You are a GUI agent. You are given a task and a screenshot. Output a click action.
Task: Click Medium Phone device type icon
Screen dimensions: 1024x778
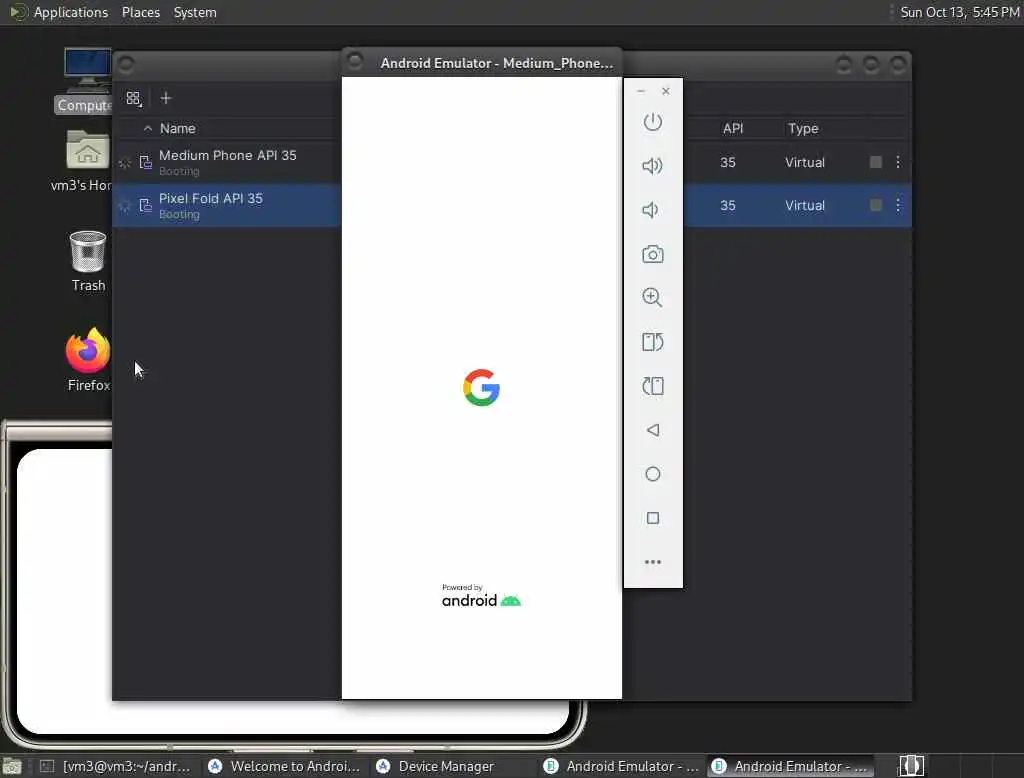click(146, 162)
